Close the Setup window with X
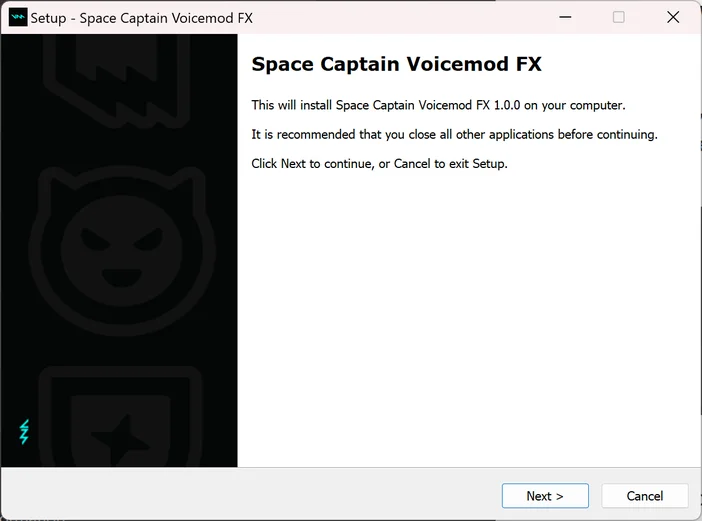Image resolution: width=702 pixels, height=521 pixels. pos(673,17)
